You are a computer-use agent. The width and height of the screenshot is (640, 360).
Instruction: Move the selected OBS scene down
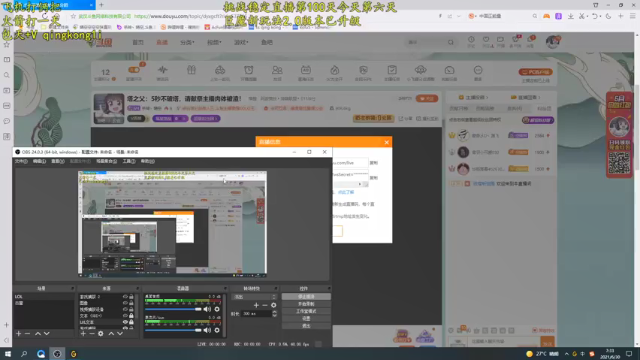tap(47, 333)
